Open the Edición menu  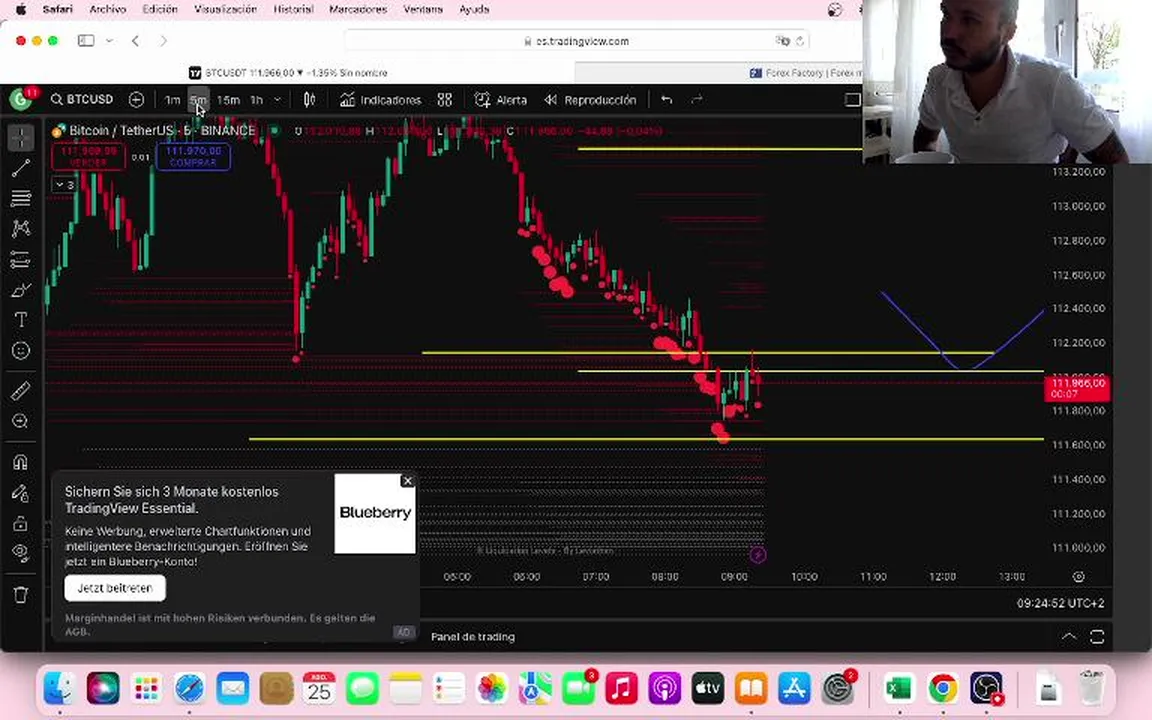point(159,10)
